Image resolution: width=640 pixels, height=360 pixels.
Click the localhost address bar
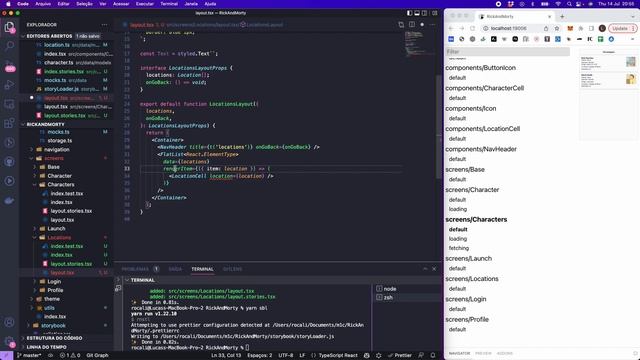510,29
